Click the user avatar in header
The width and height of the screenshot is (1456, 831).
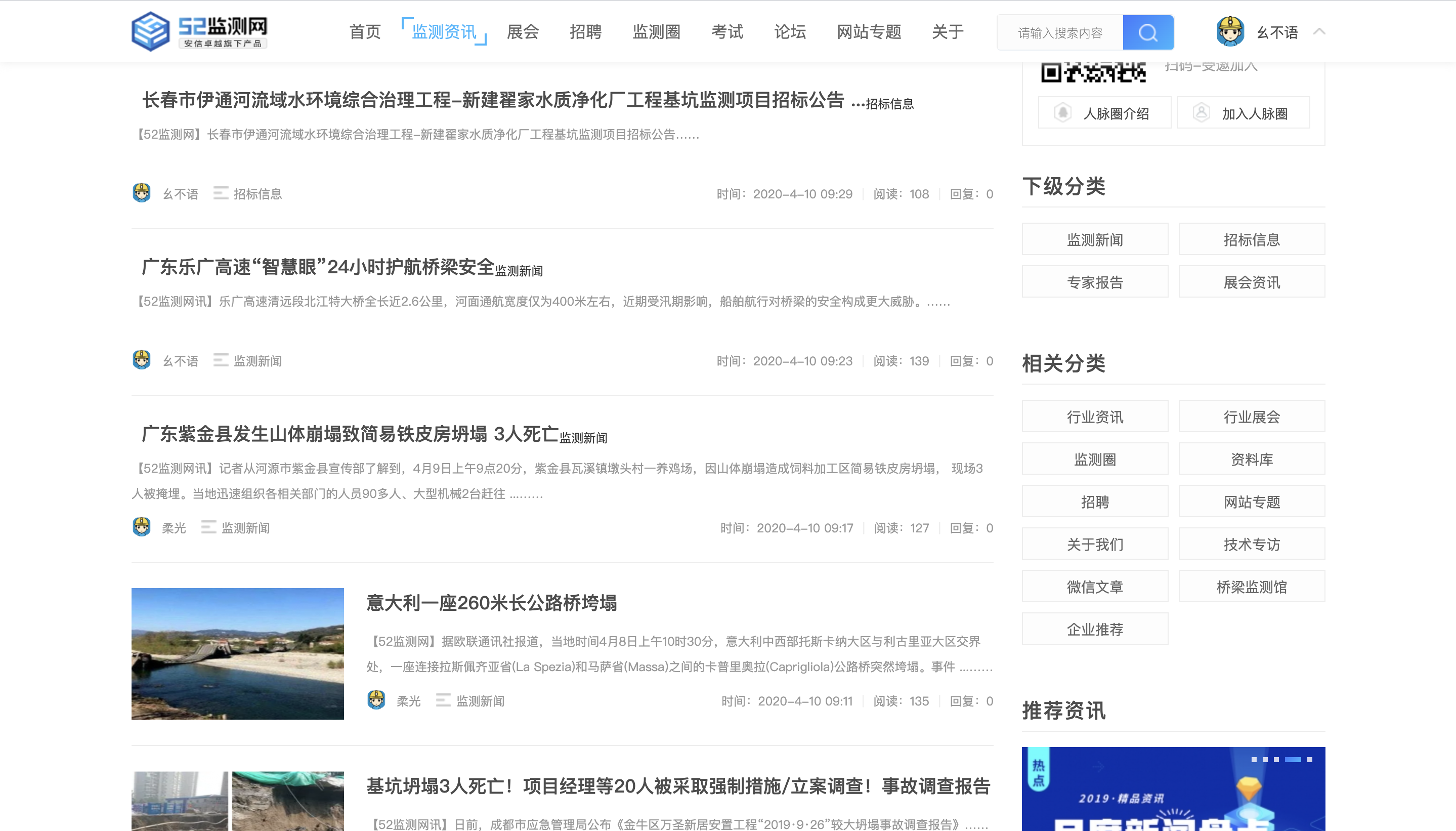[1230, 31]
